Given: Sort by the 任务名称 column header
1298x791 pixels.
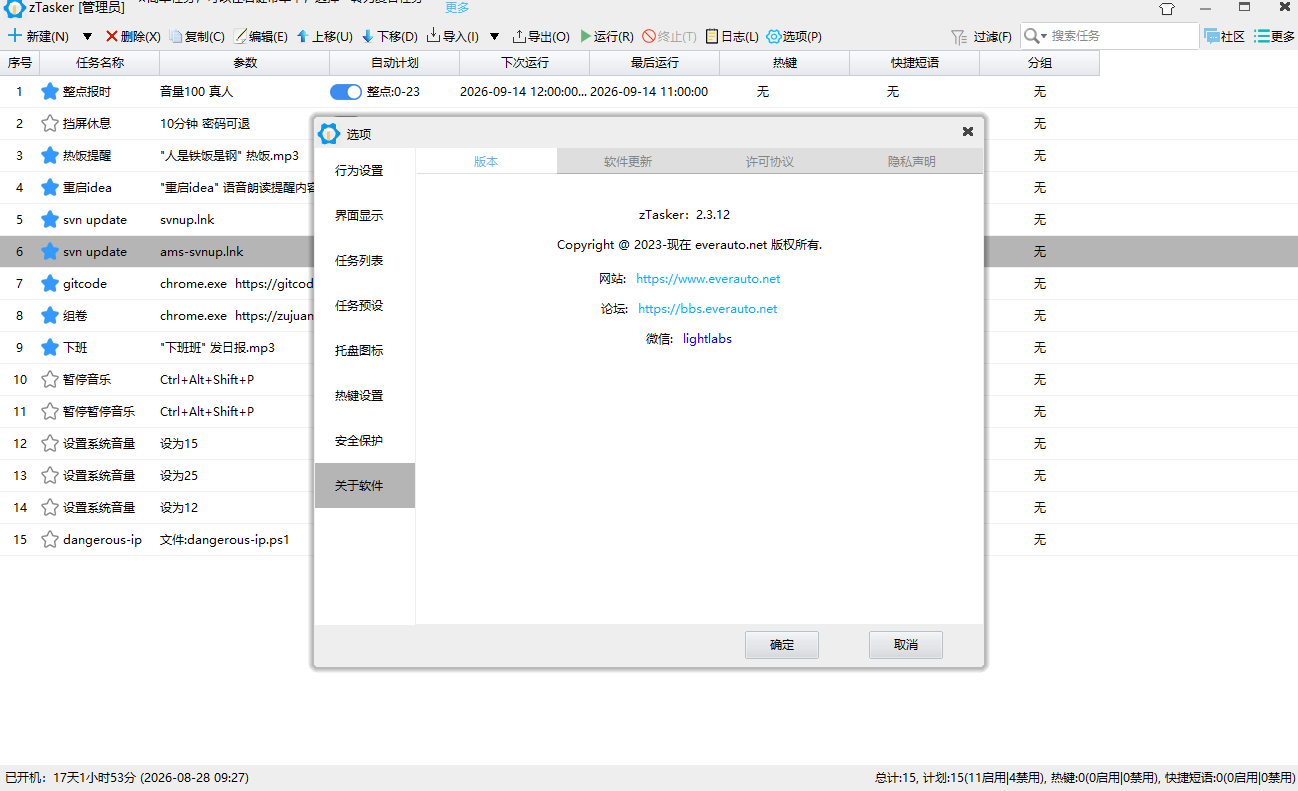Looking at the screenshot, I should (x=100, y=63).
